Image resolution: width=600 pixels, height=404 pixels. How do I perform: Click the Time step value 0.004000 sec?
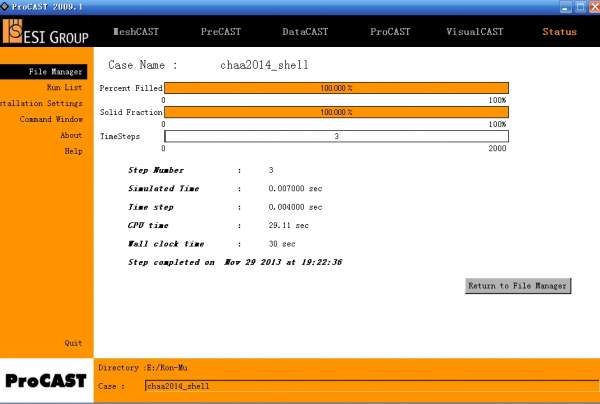(x=295, y=207)
